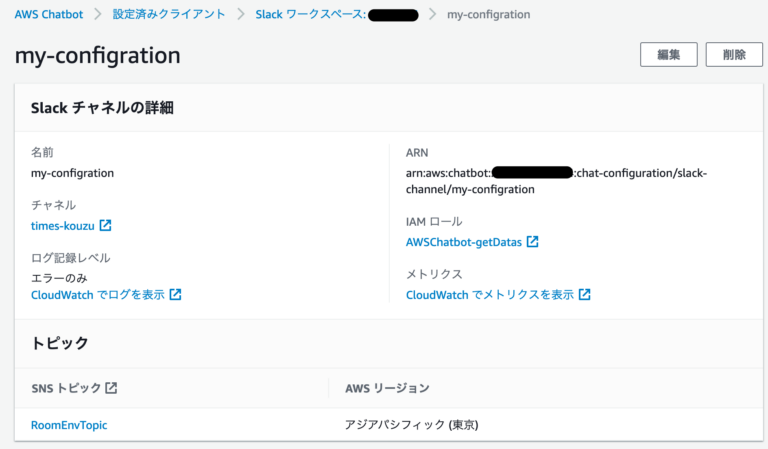Open the RoomEnvTopic SNS topic
Image resolution: width=768 pixels, height=449 pixels.
69,425
